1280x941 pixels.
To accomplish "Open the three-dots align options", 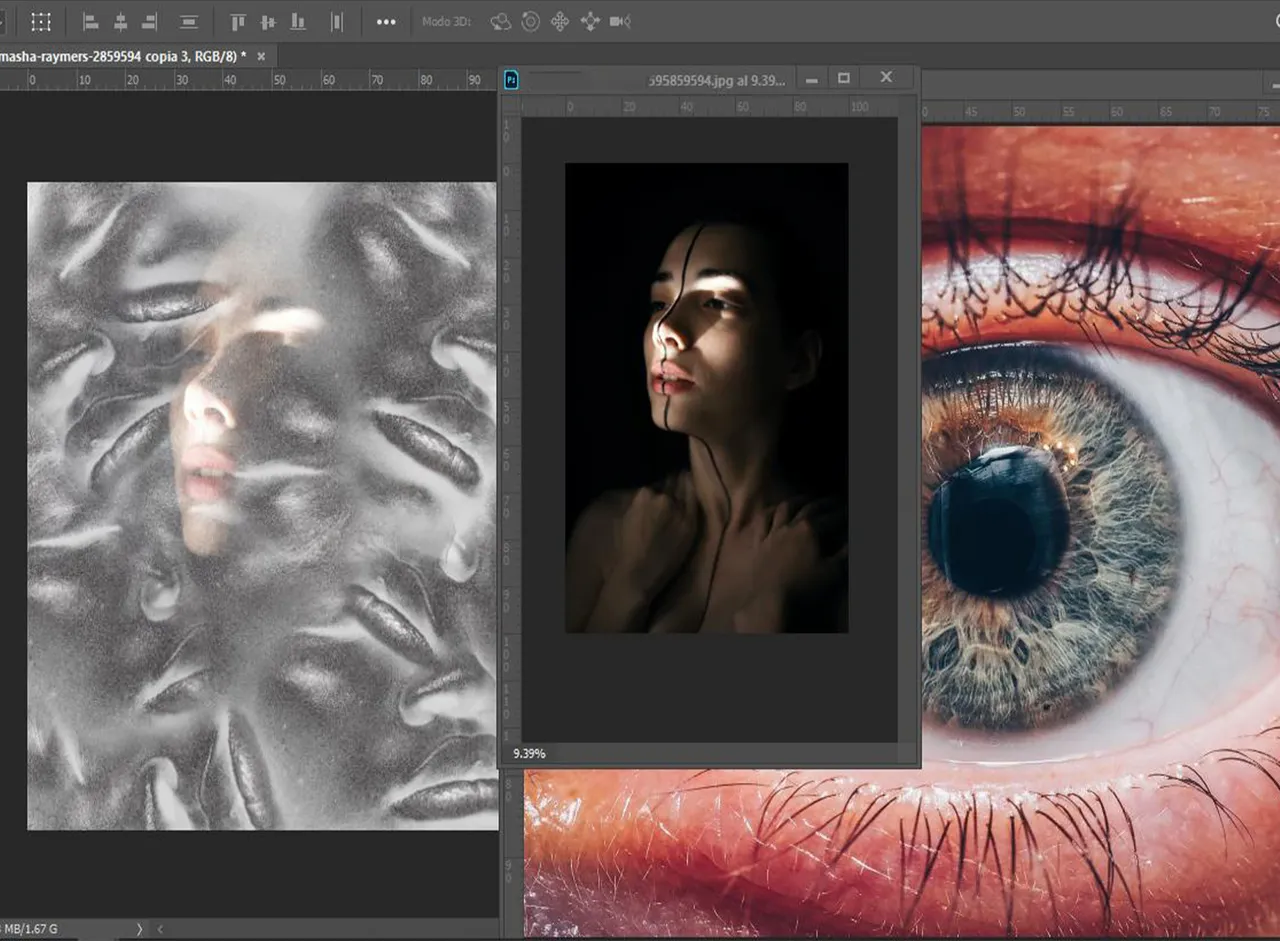I will click(x=386, y=22).
